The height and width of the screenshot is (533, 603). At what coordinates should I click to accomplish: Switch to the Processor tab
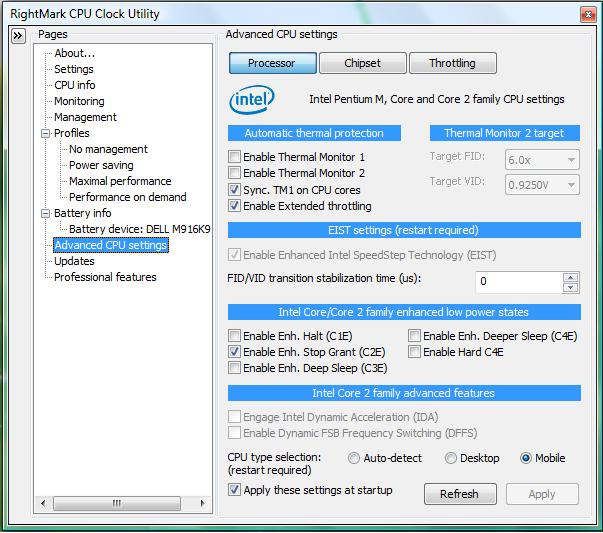pos(273,63)
